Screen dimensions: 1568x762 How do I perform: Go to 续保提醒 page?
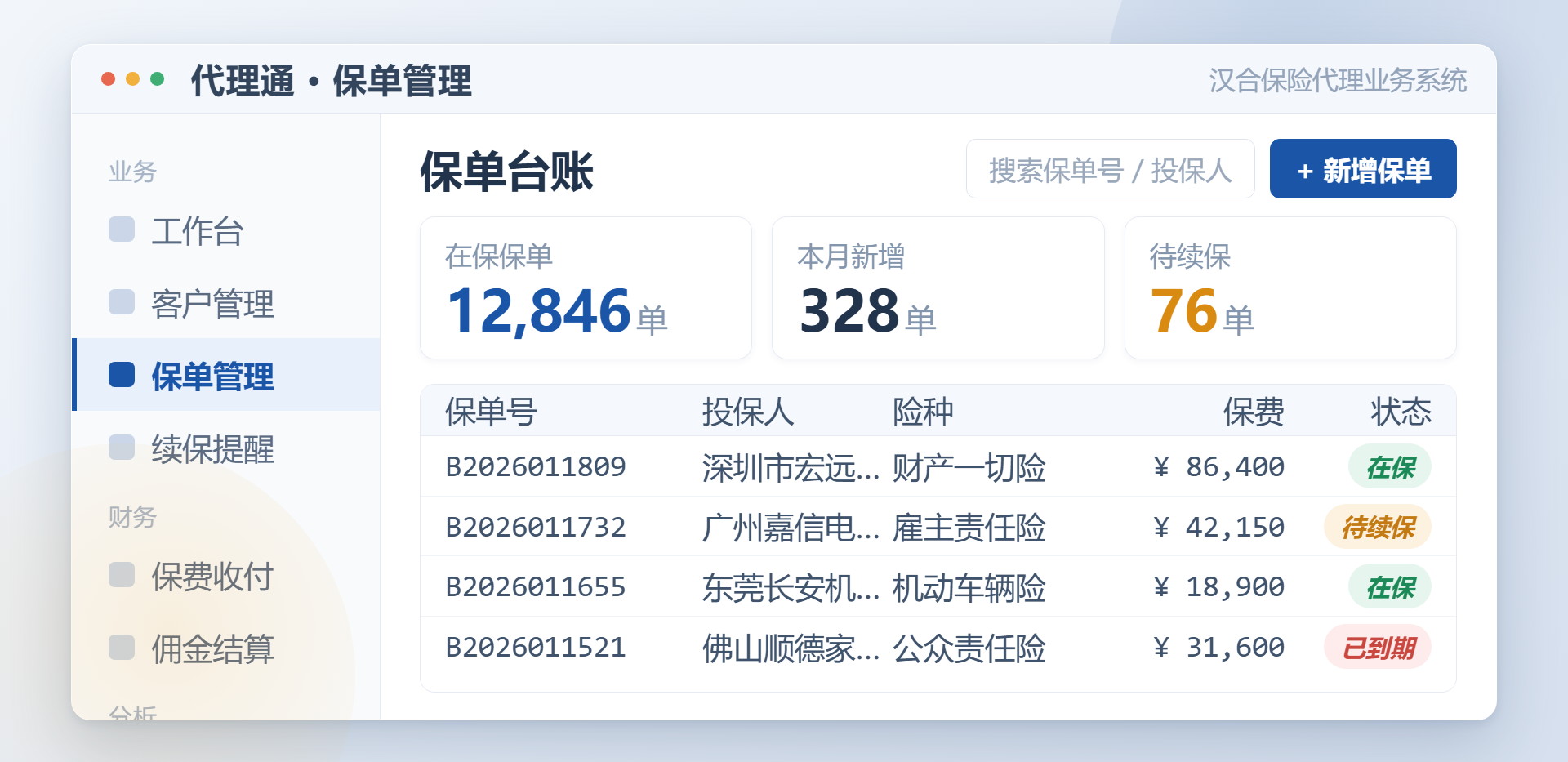(x=226, y=448)
